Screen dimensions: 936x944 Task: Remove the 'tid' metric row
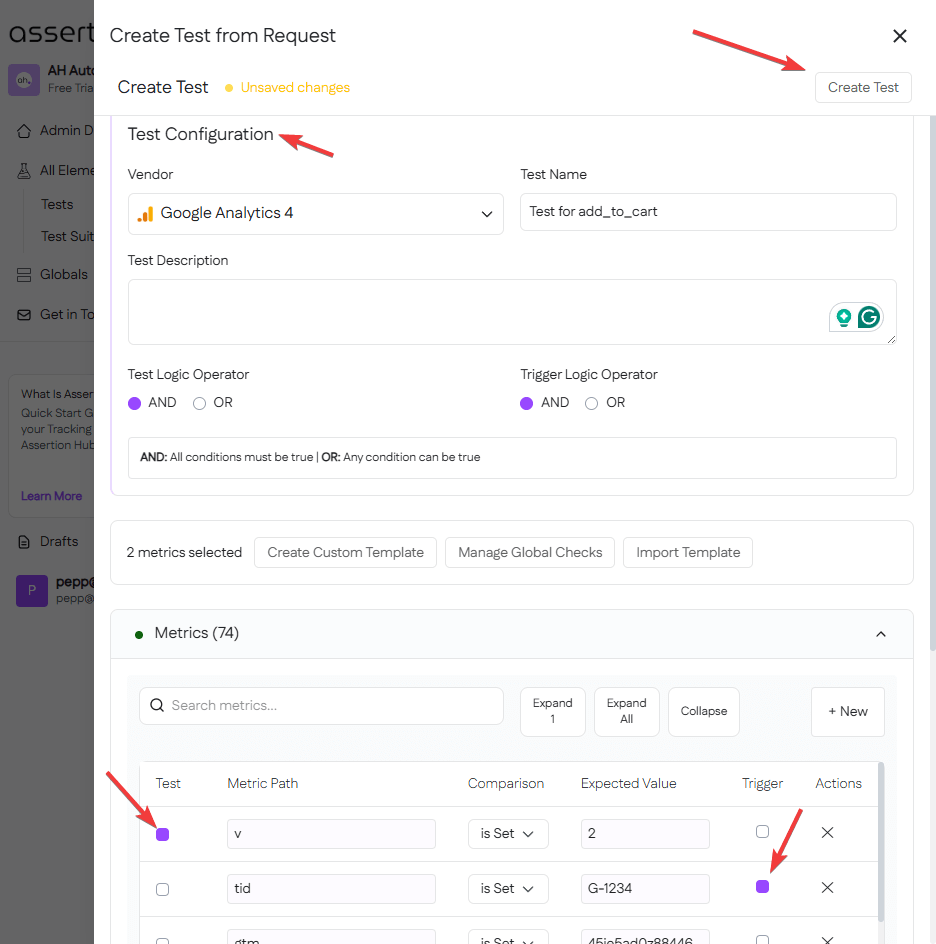point(827,887)
